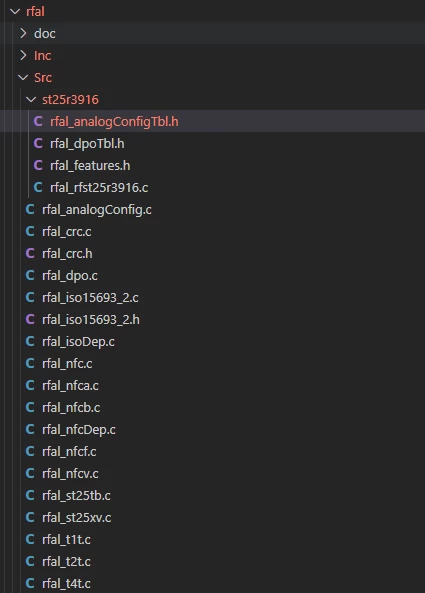Collapse the rfal root folder chevron
Viewport: 425px width, 593px height.
[15, 12]
